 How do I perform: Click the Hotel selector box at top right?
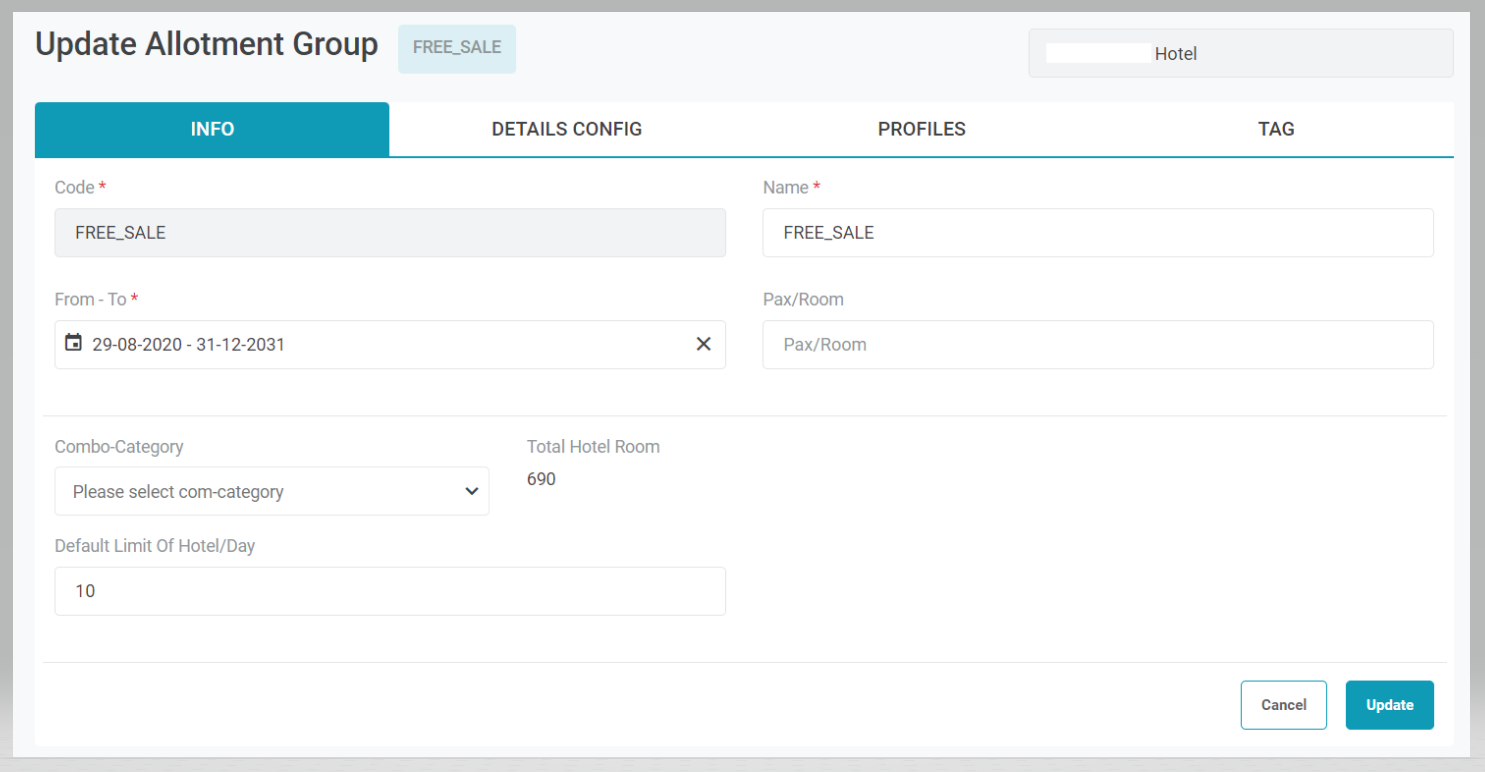(x=1240, y=54)
